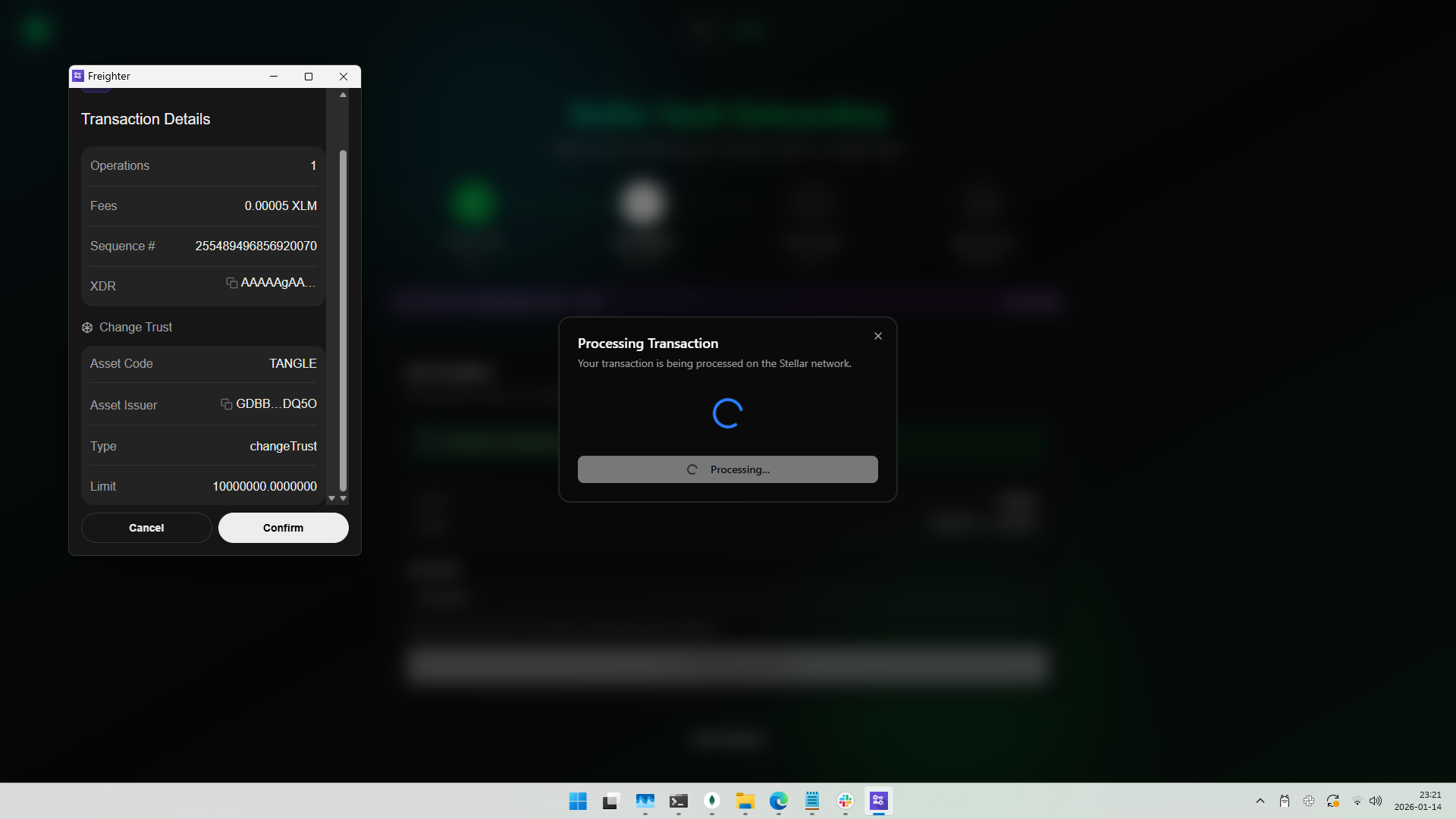
Task: Cancel the transaction details
Action: point(146,528)
